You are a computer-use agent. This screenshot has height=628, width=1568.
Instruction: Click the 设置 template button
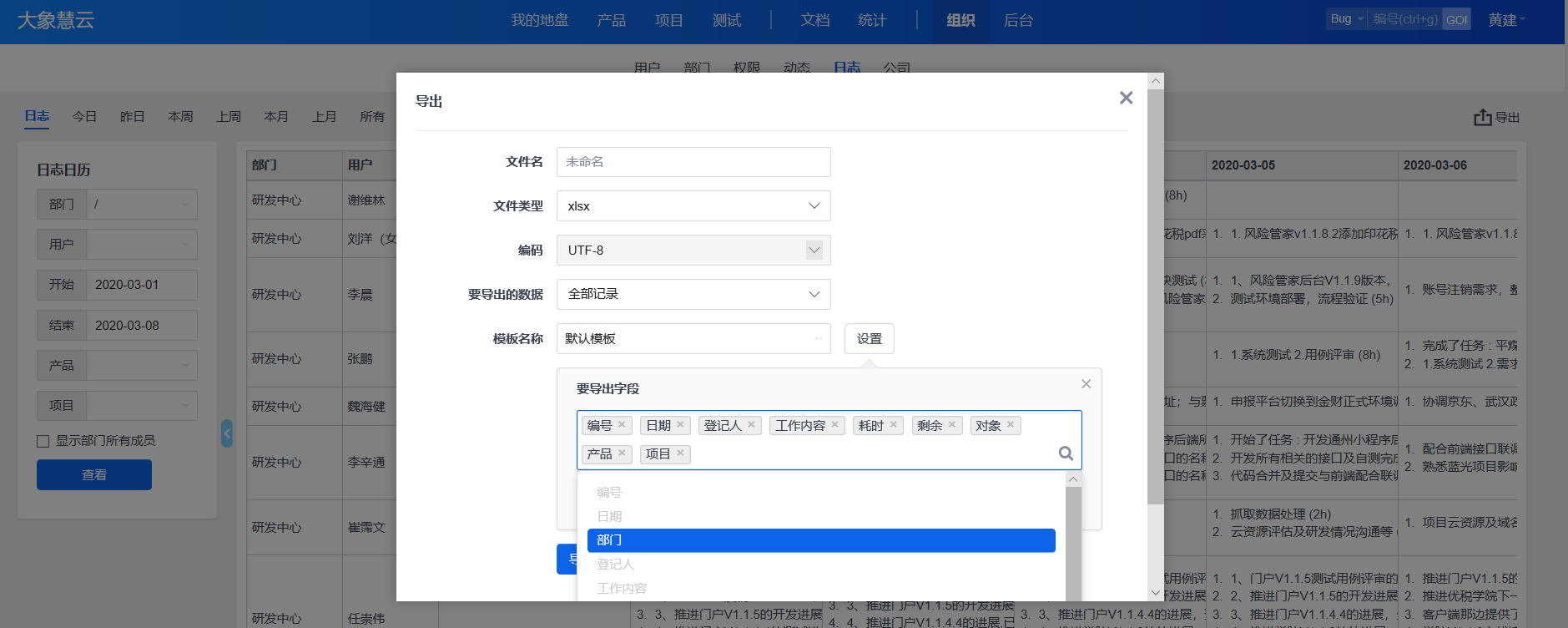tap(869, 339)
